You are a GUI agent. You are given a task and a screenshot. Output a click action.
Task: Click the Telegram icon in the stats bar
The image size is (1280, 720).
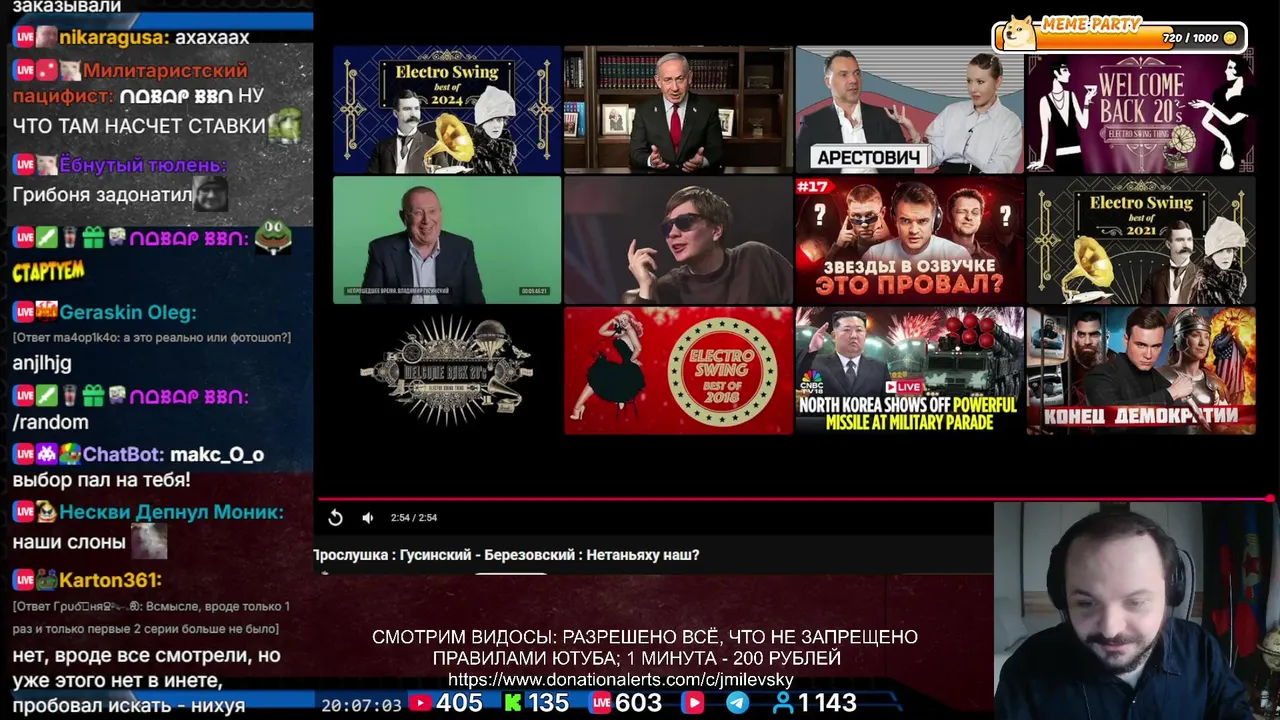[x=738, y=704]
